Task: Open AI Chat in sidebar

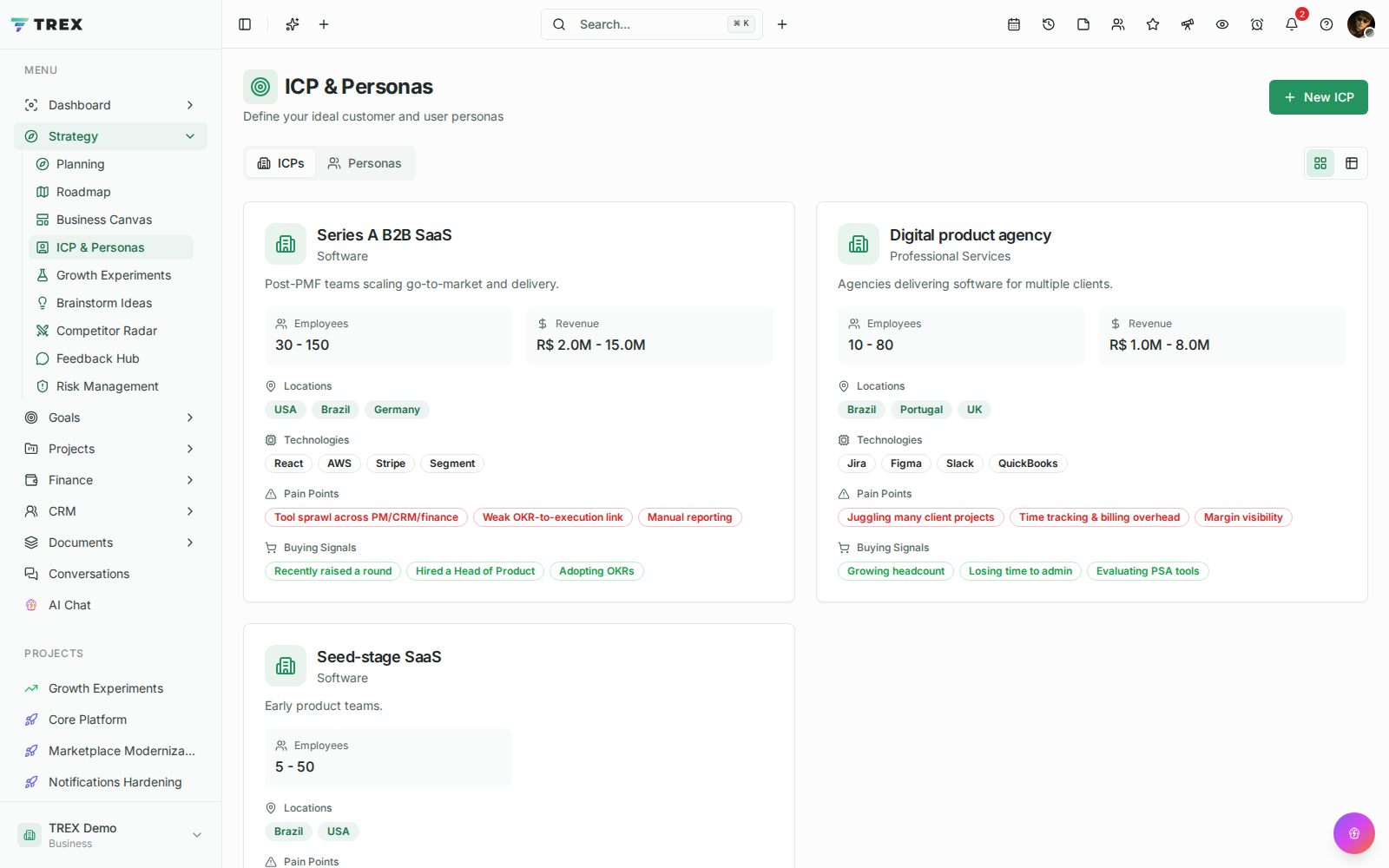Action: click(110, 605)
